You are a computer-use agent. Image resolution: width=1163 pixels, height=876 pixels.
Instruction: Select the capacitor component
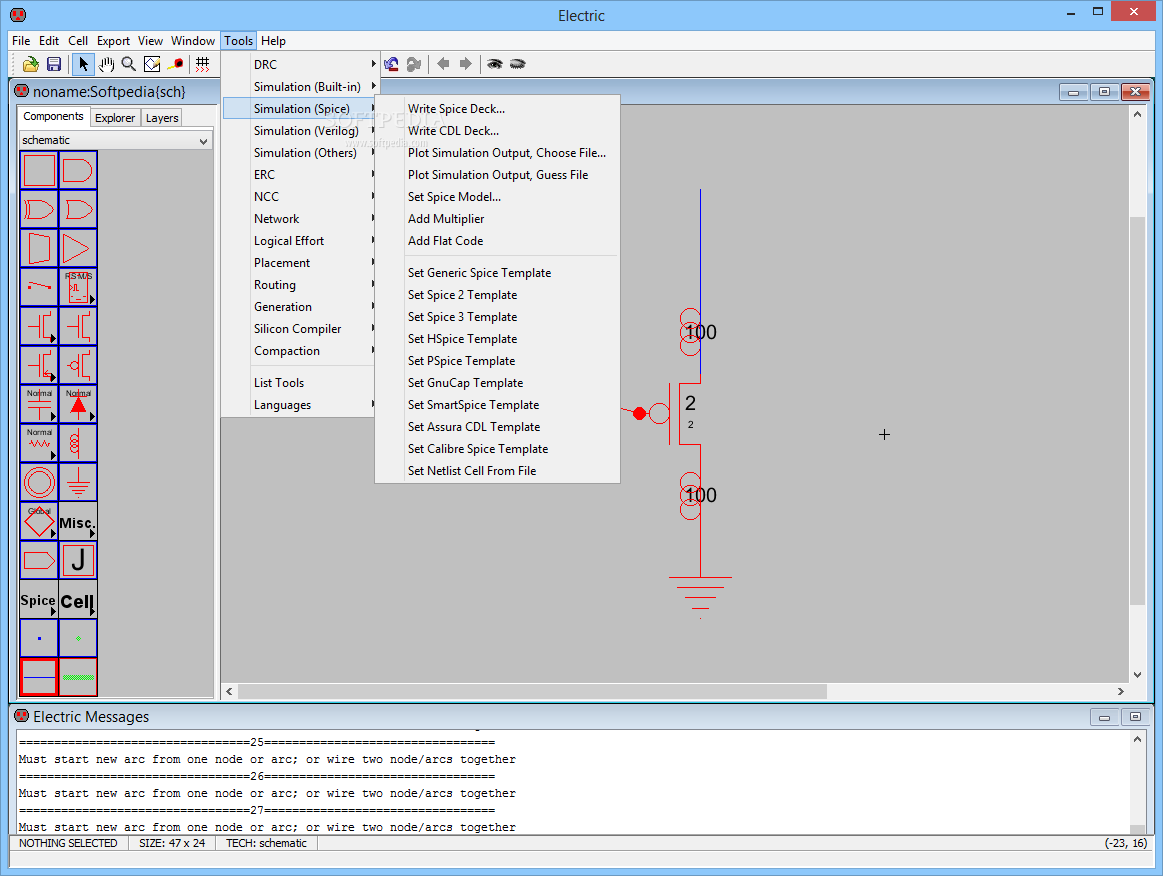point(39,404)
